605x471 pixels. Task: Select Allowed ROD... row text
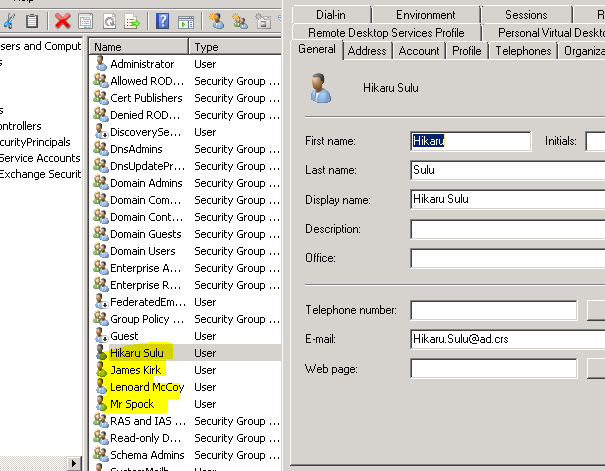coord(147,81)
